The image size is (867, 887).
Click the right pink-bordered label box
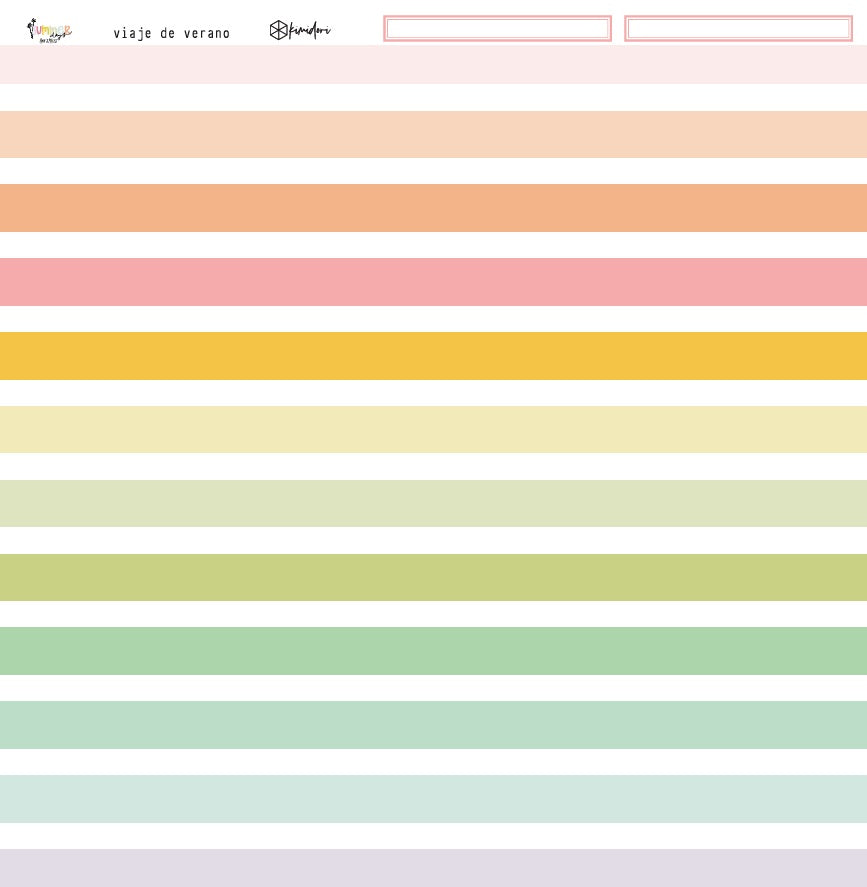738,28
